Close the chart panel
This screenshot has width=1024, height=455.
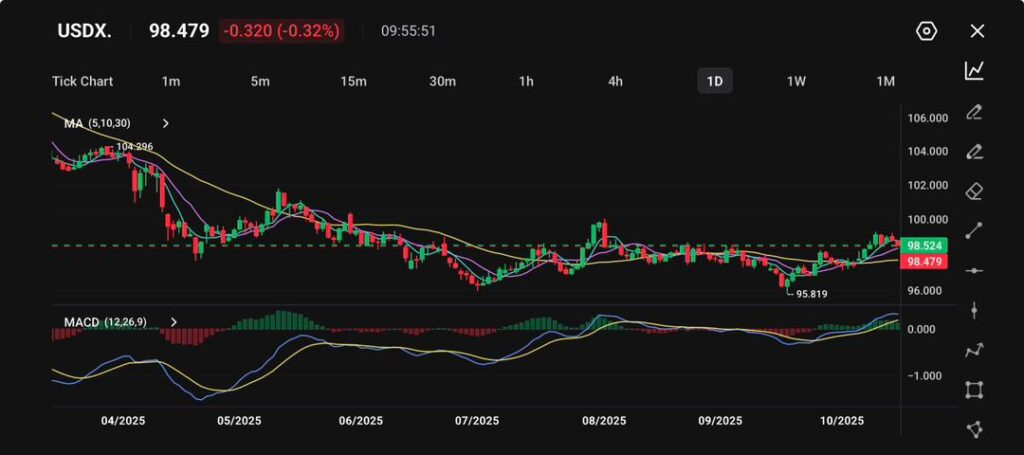click(977, 31)
